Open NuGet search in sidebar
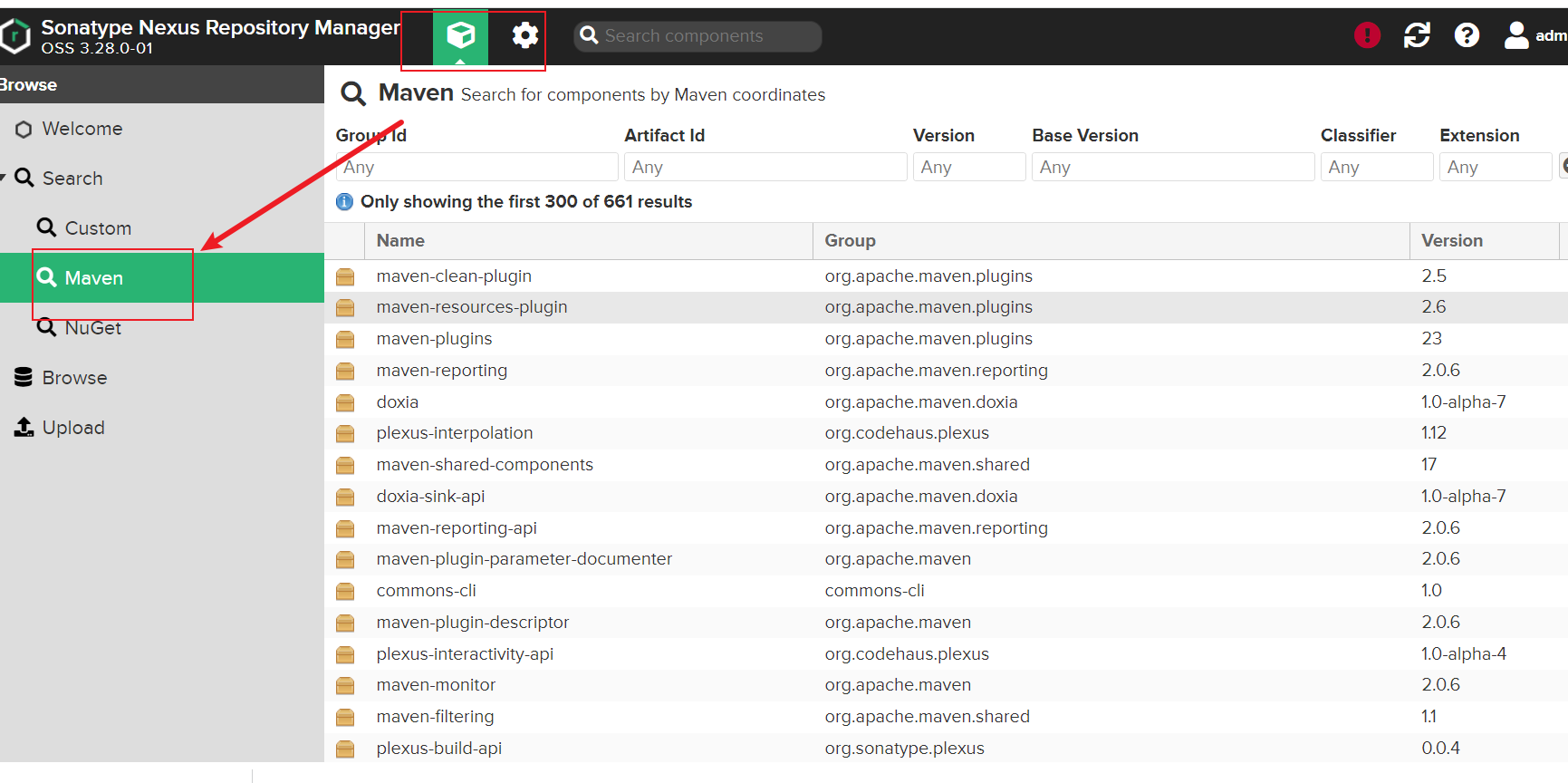This screenshot has height=783, width=1568. coord(92,328)
